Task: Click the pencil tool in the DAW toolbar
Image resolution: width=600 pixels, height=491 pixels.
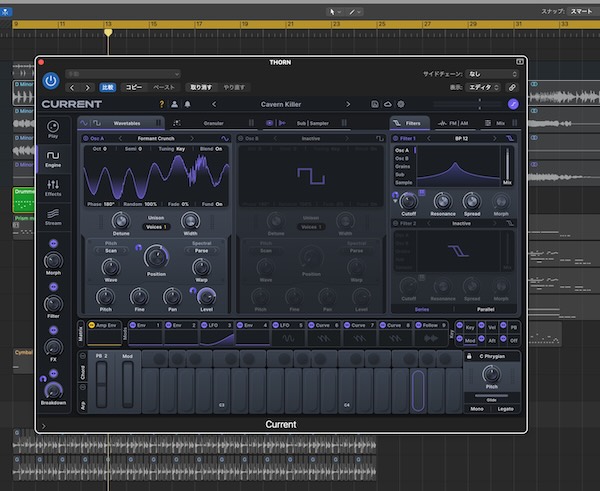Action: pyautogui.click(x=352, y=12)
